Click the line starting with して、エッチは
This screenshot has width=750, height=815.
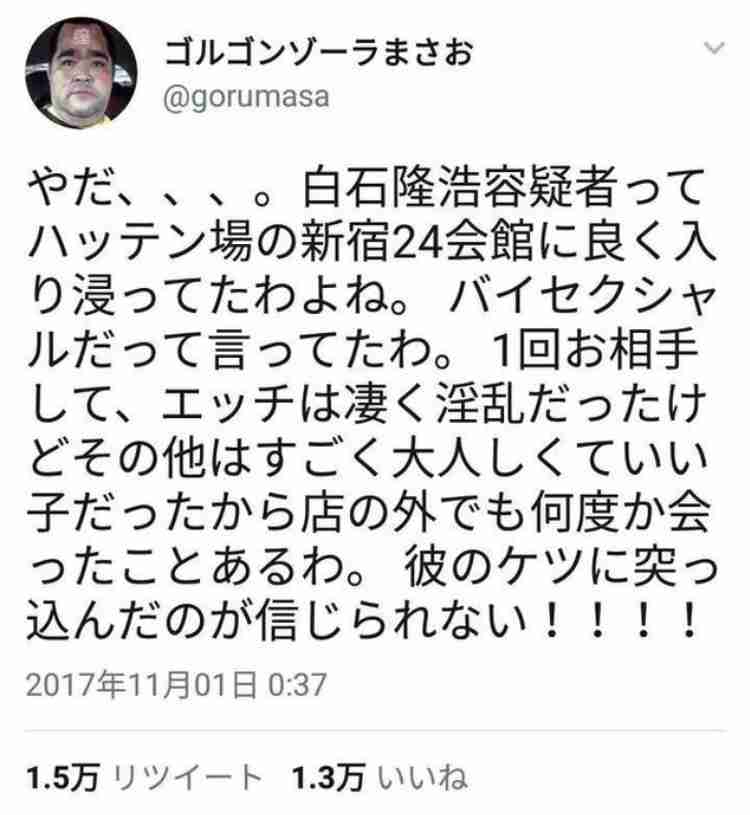coord(367,403)
